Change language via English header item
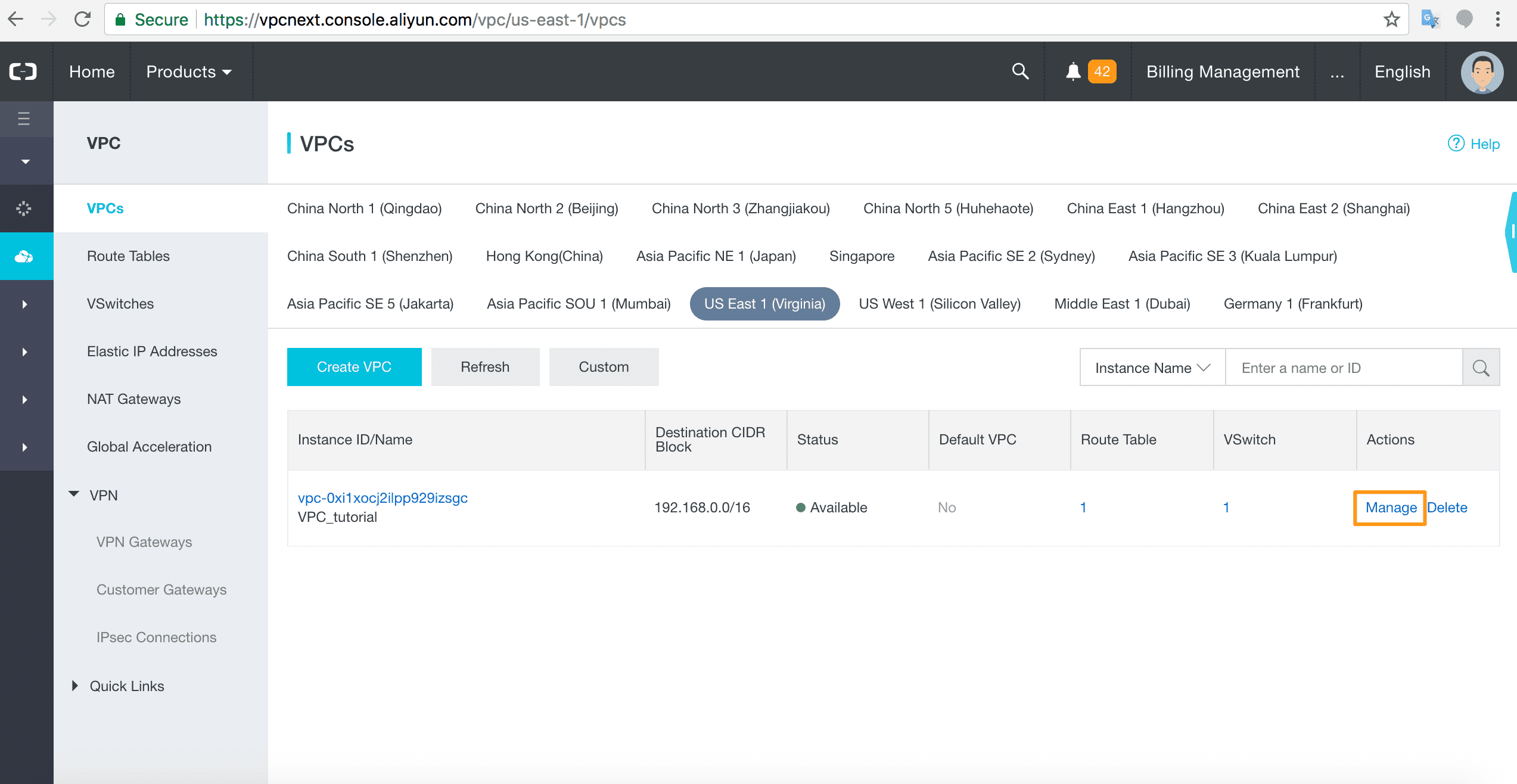 1403,71
